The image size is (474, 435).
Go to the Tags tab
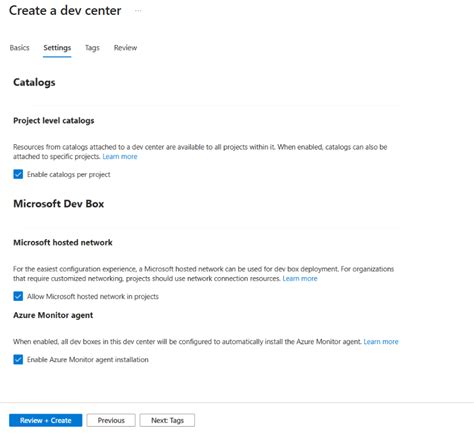(92, 48)
